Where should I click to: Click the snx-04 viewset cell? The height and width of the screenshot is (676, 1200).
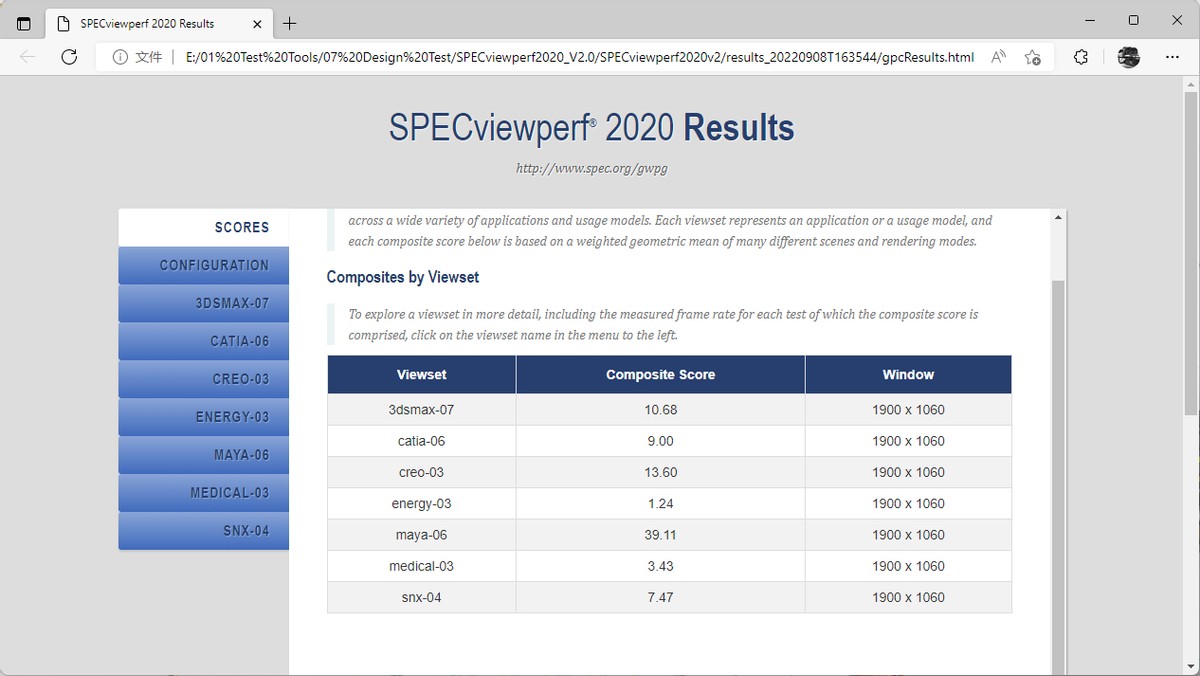point(421,597)
